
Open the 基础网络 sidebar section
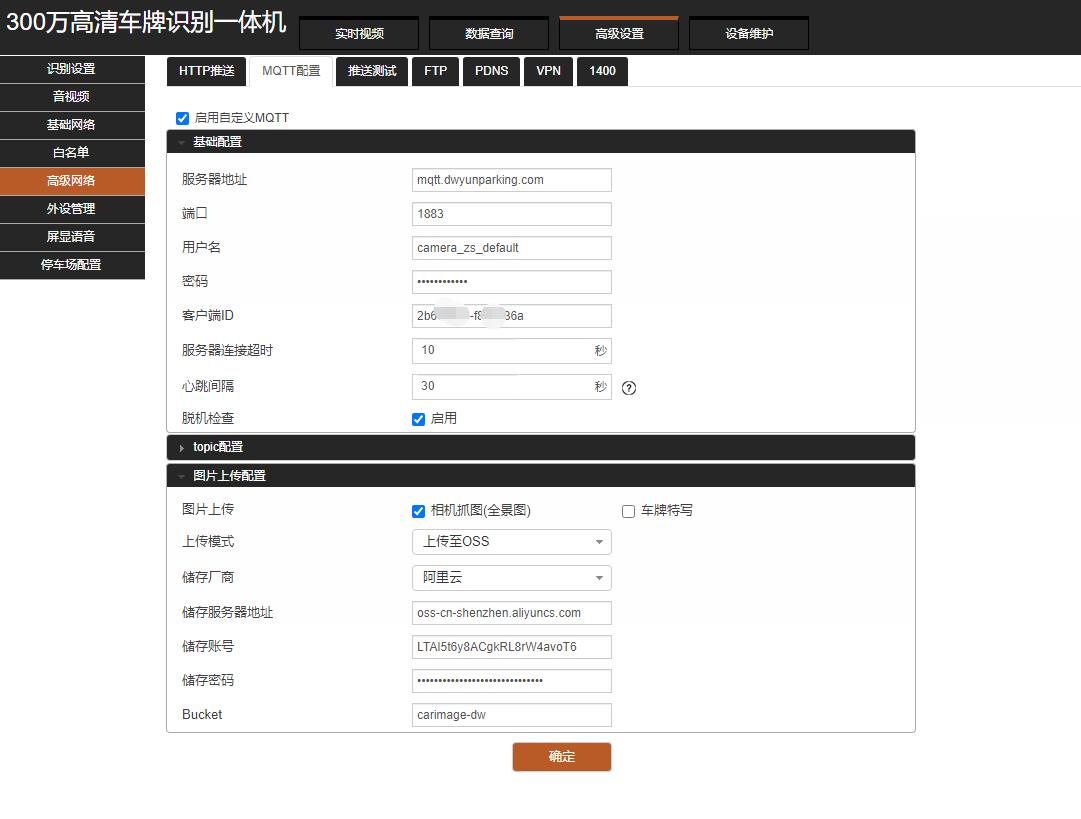coord(72,125)
